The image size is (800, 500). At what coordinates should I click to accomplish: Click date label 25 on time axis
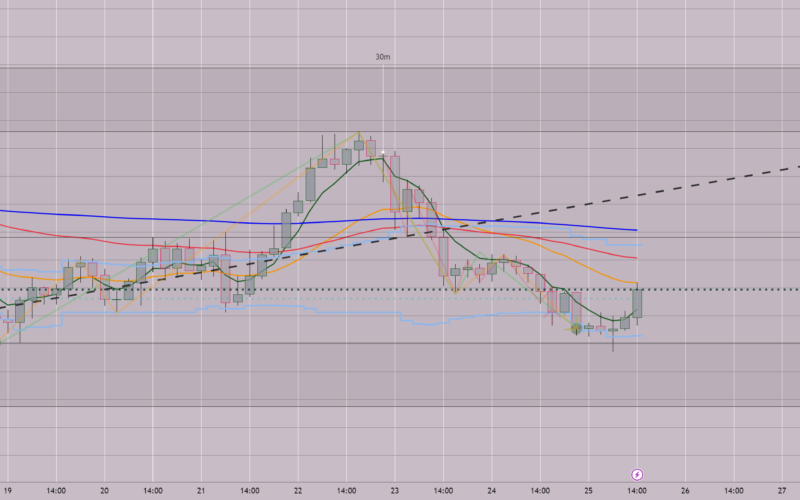[588, 491]
